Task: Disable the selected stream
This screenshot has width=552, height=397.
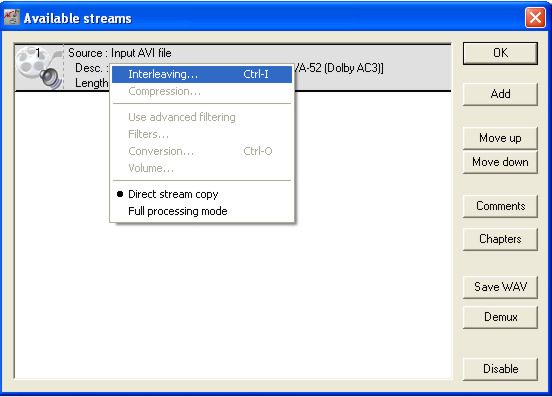Action: click(500, 369)
